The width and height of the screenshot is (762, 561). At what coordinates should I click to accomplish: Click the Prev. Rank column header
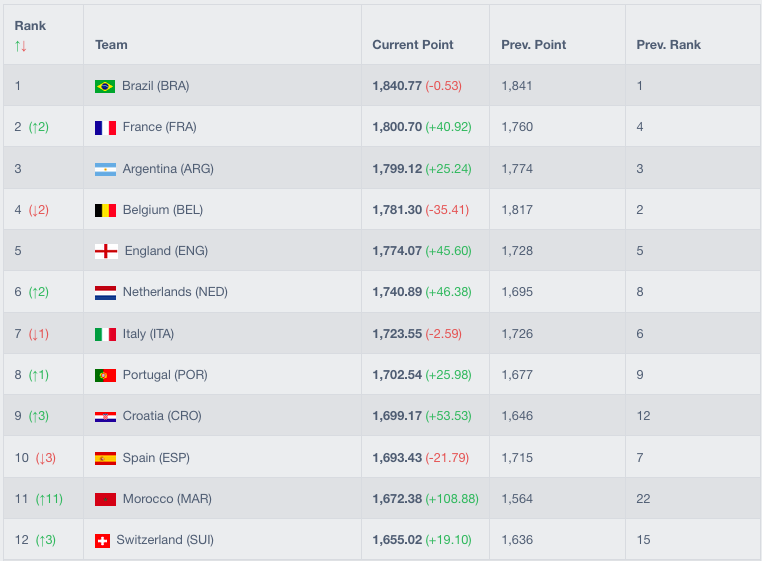click(x=668, y=45)
